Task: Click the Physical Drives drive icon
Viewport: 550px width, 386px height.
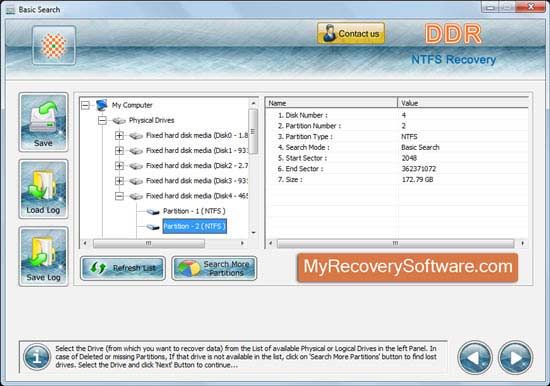Action: (119, 121)
